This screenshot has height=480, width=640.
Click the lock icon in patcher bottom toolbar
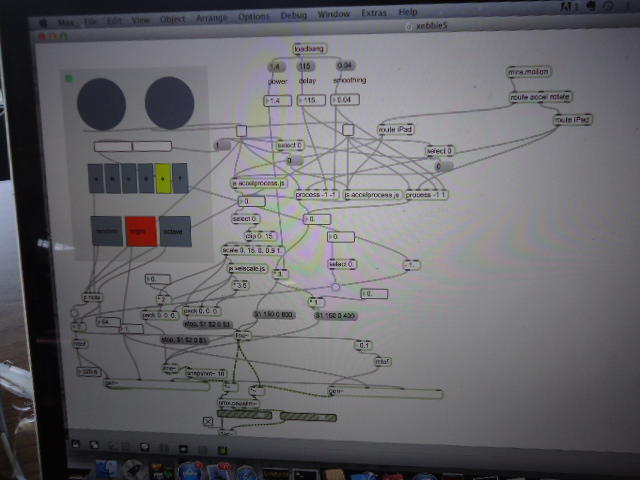pyautogui.click(x=76, y=444)
